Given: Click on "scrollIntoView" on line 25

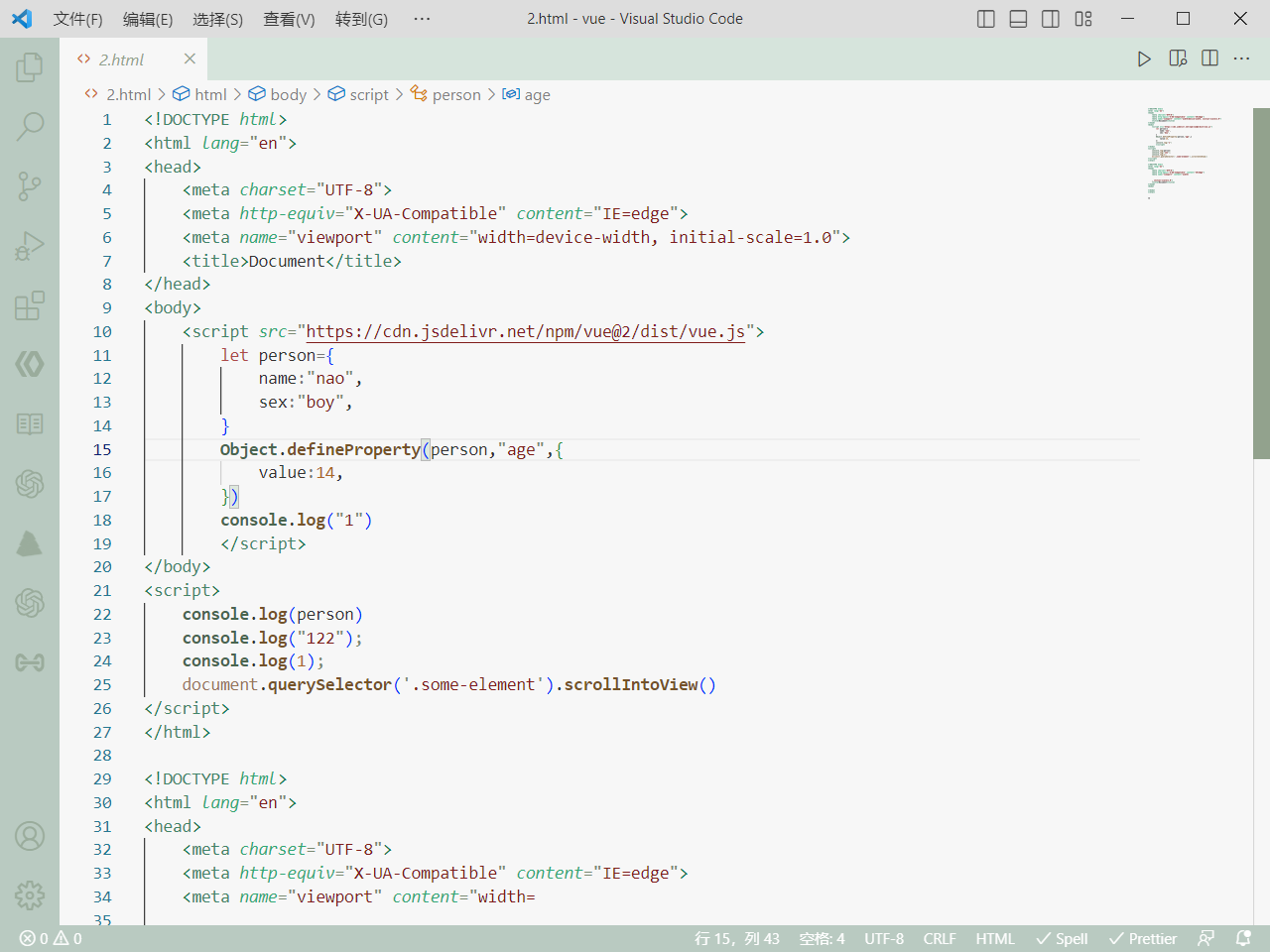Looking at the screenshot, I should coord(631,684).
